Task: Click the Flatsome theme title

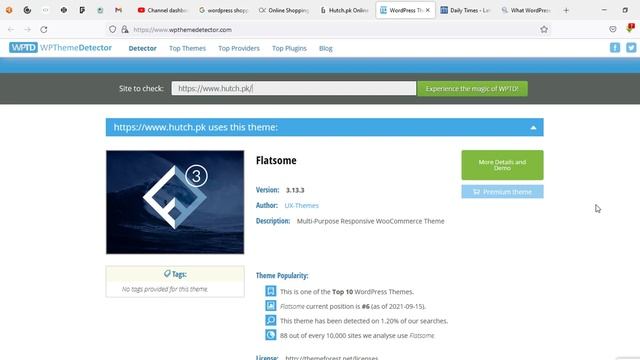Action: [276, 160]
